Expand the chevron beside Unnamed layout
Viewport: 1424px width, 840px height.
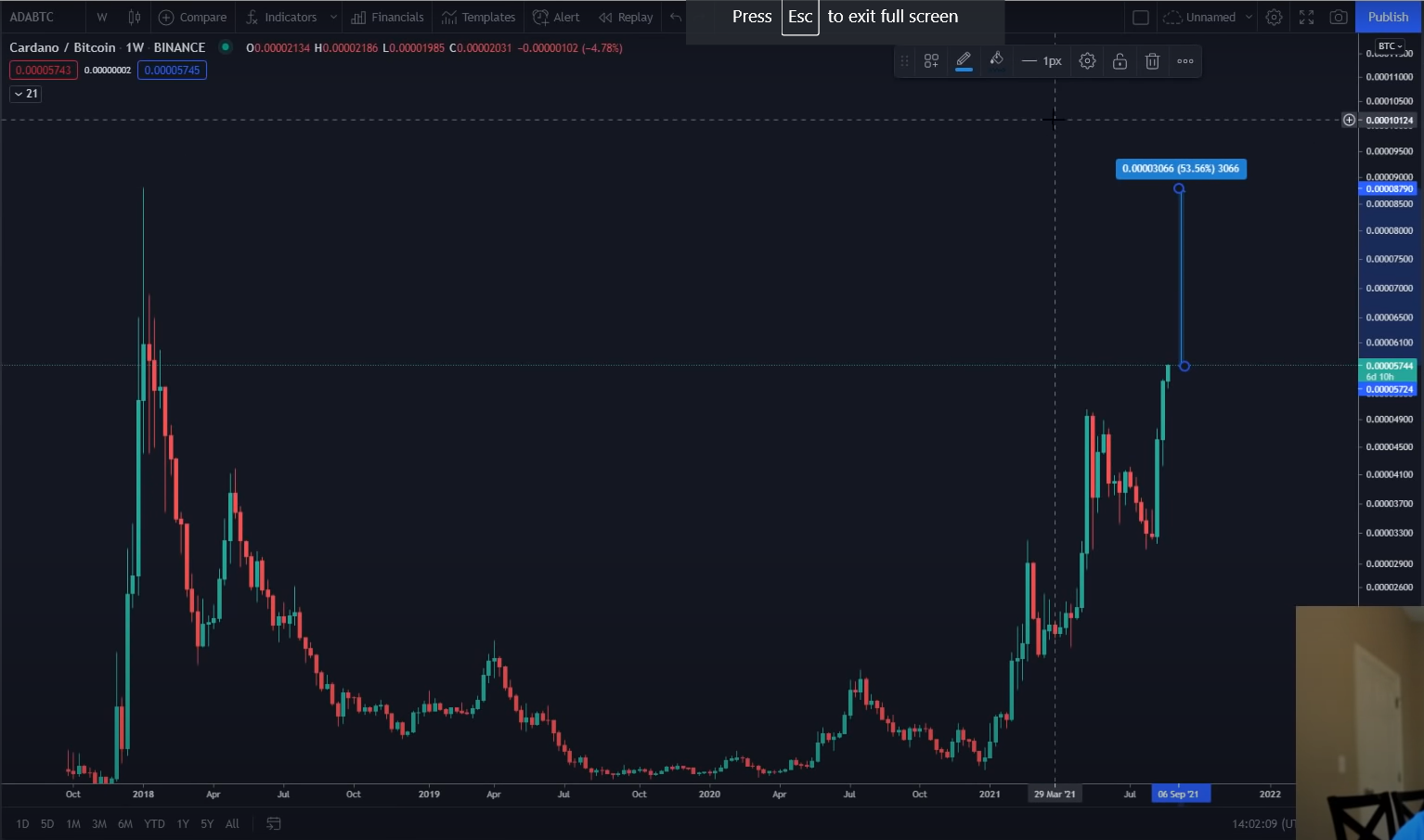tap(1249, 17)
